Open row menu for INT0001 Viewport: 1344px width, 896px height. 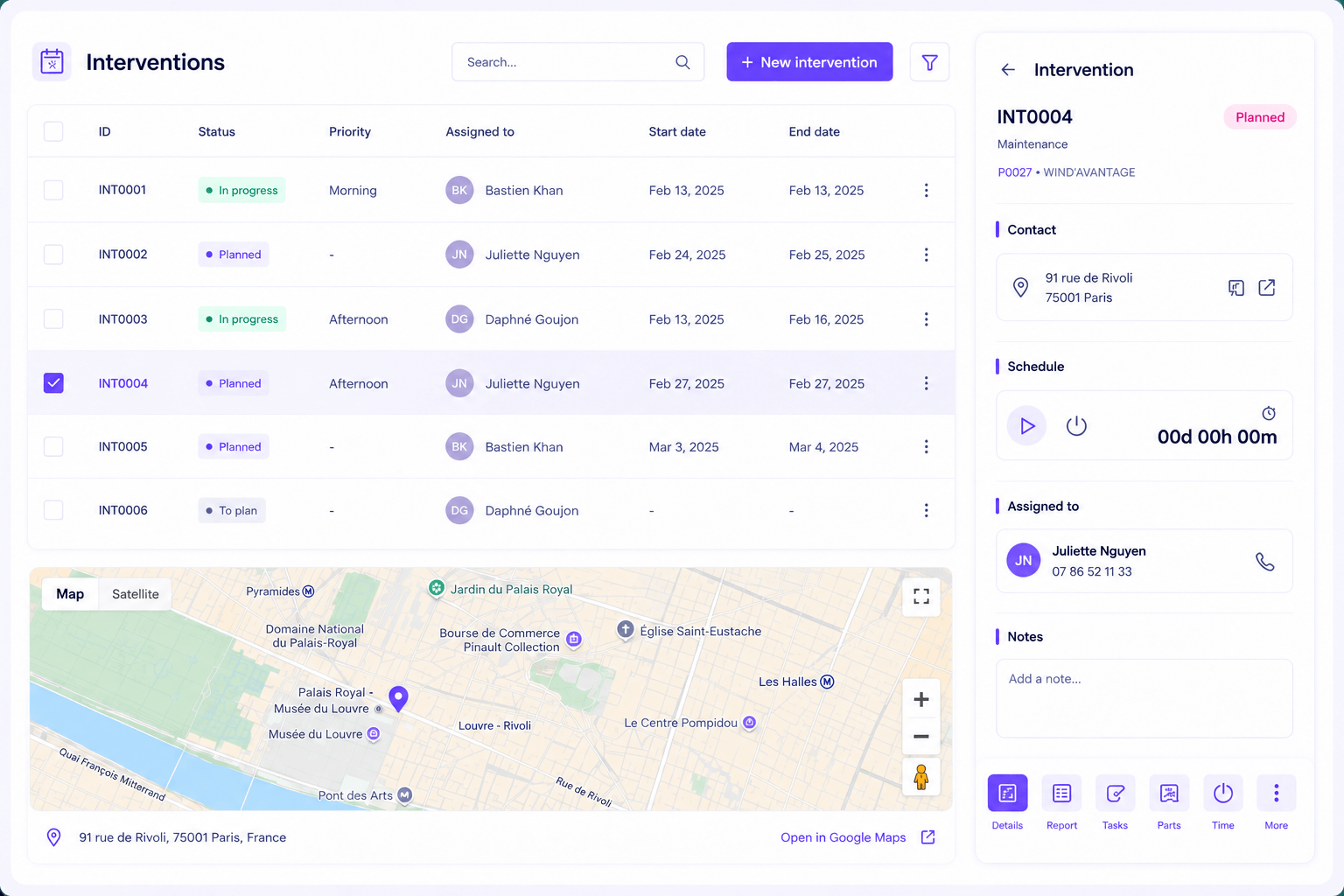pos(926,190)
